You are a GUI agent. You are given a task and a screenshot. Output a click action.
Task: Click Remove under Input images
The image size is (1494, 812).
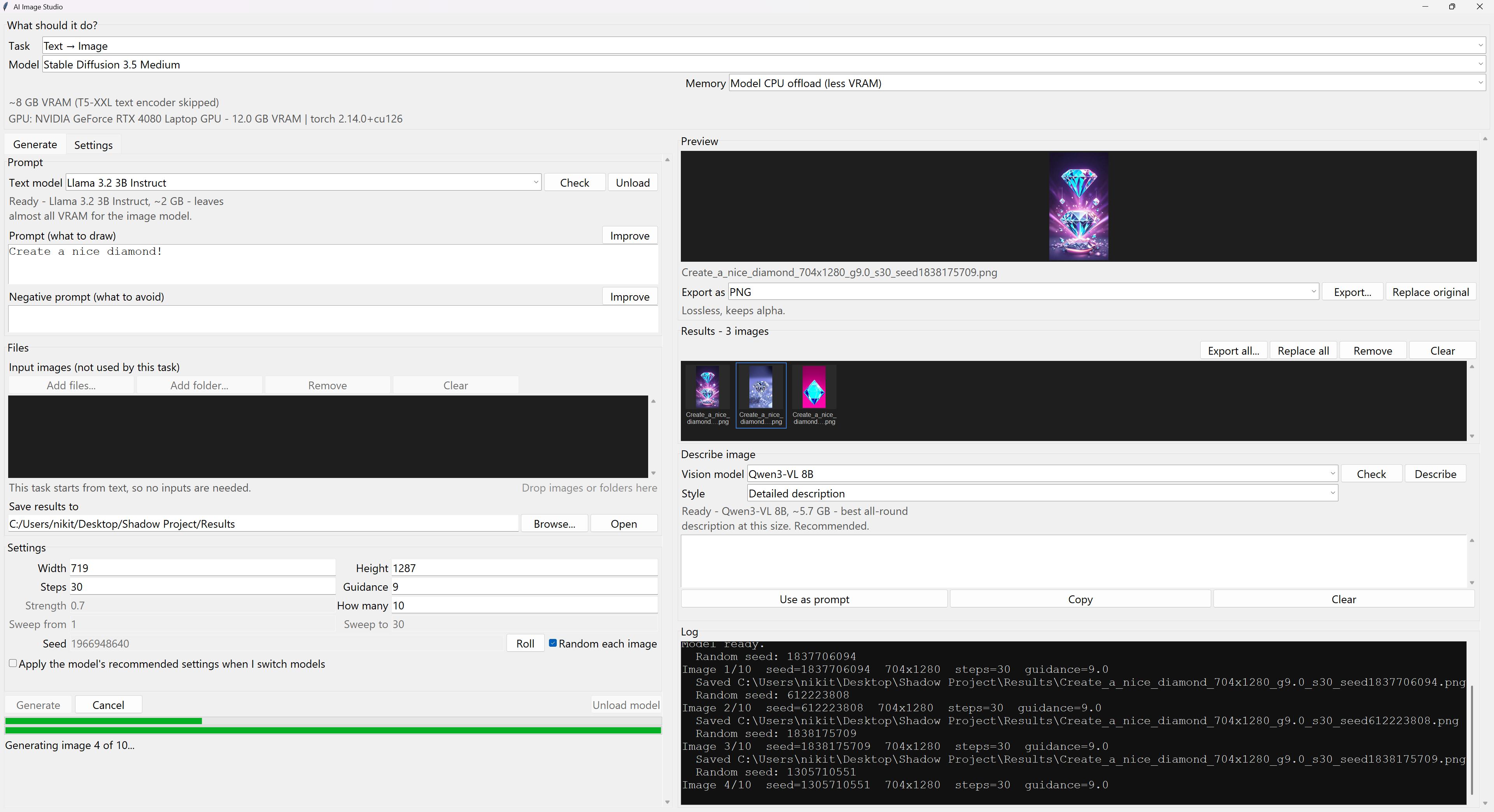click(x=327, y=385)
